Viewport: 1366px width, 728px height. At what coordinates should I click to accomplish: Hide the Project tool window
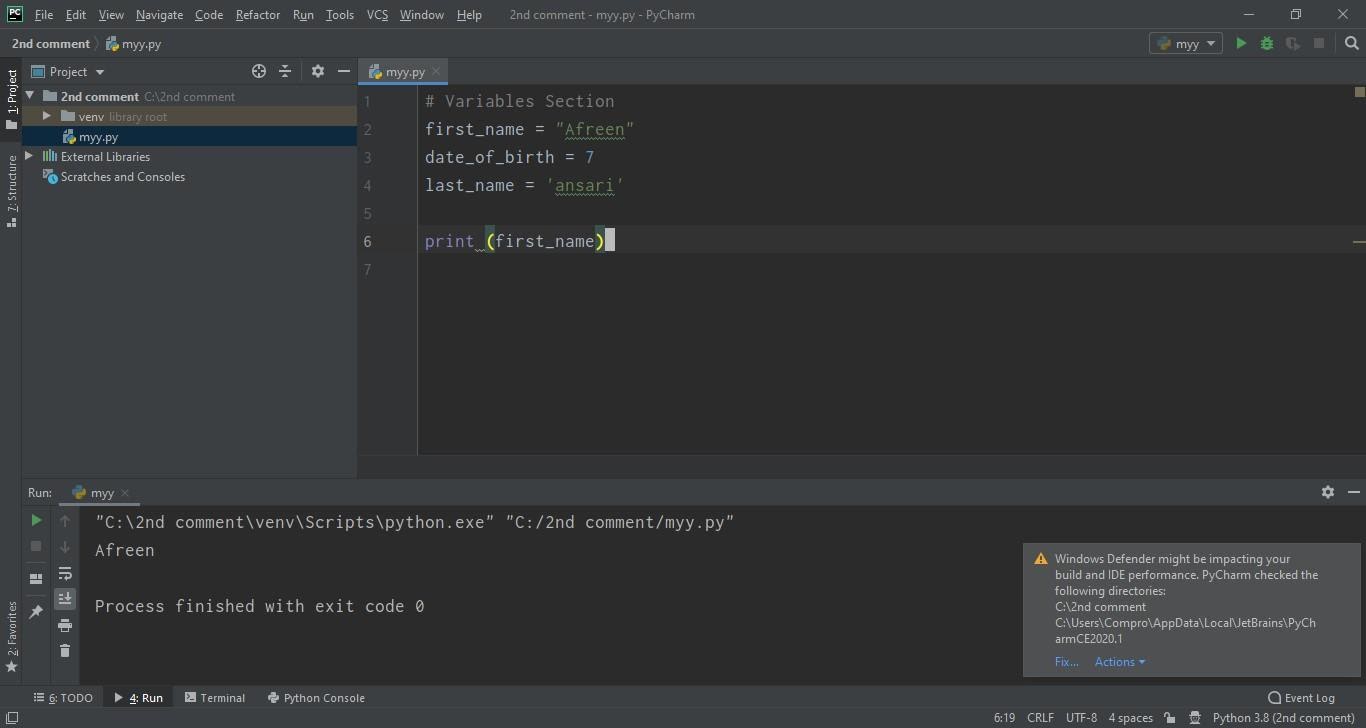coord(344,71)
